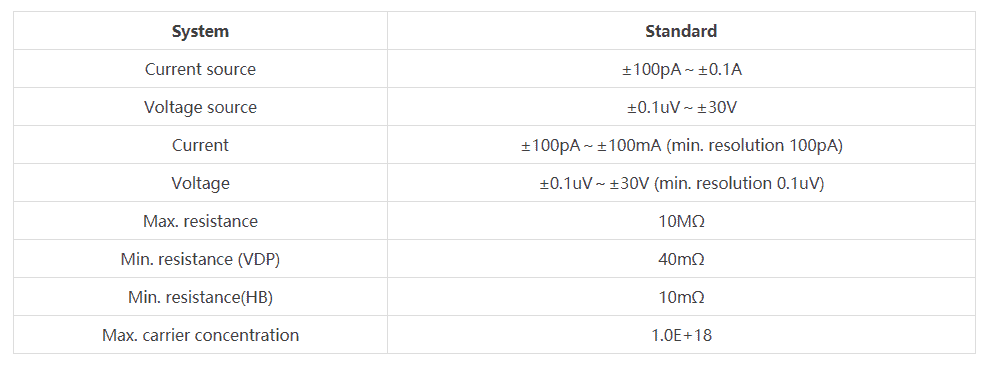Image resolution: width=989 pixels, height=366 pixels.
Task: Select the Current source row label
Action: click(201, 69)
